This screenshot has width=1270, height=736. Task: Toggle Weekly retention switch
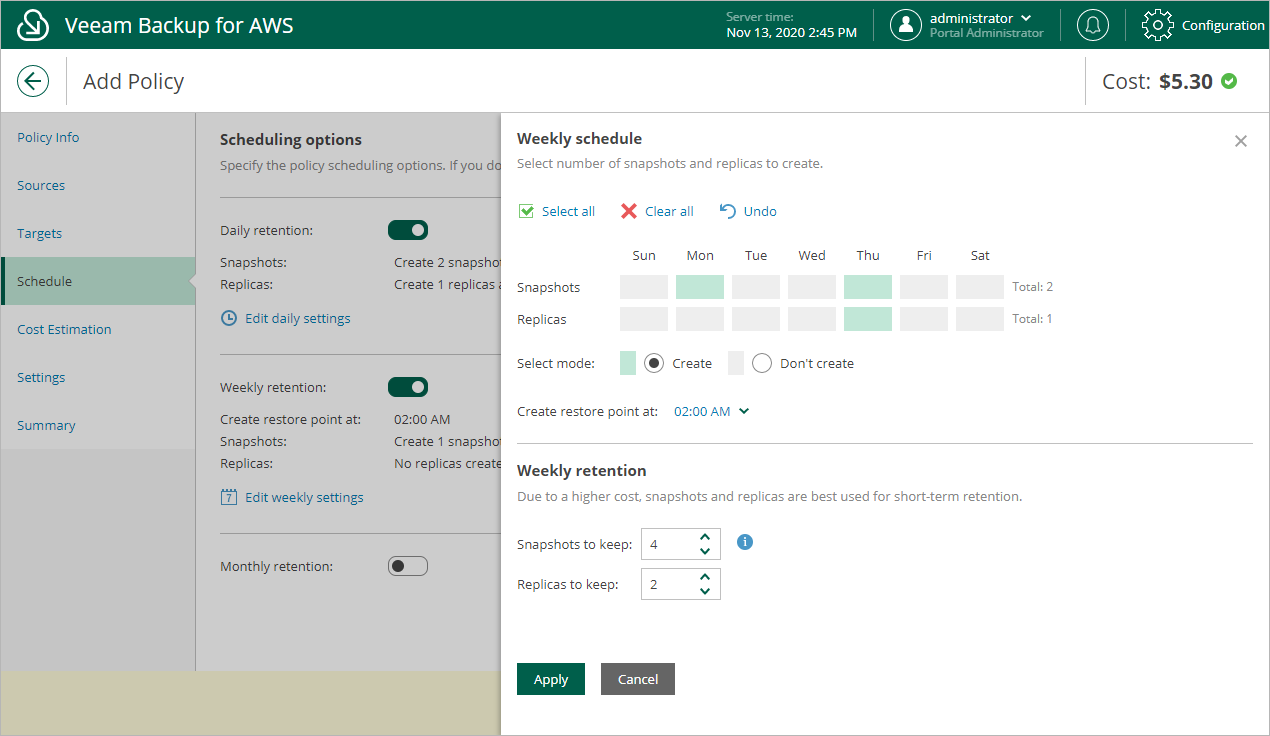pos(408,387)
